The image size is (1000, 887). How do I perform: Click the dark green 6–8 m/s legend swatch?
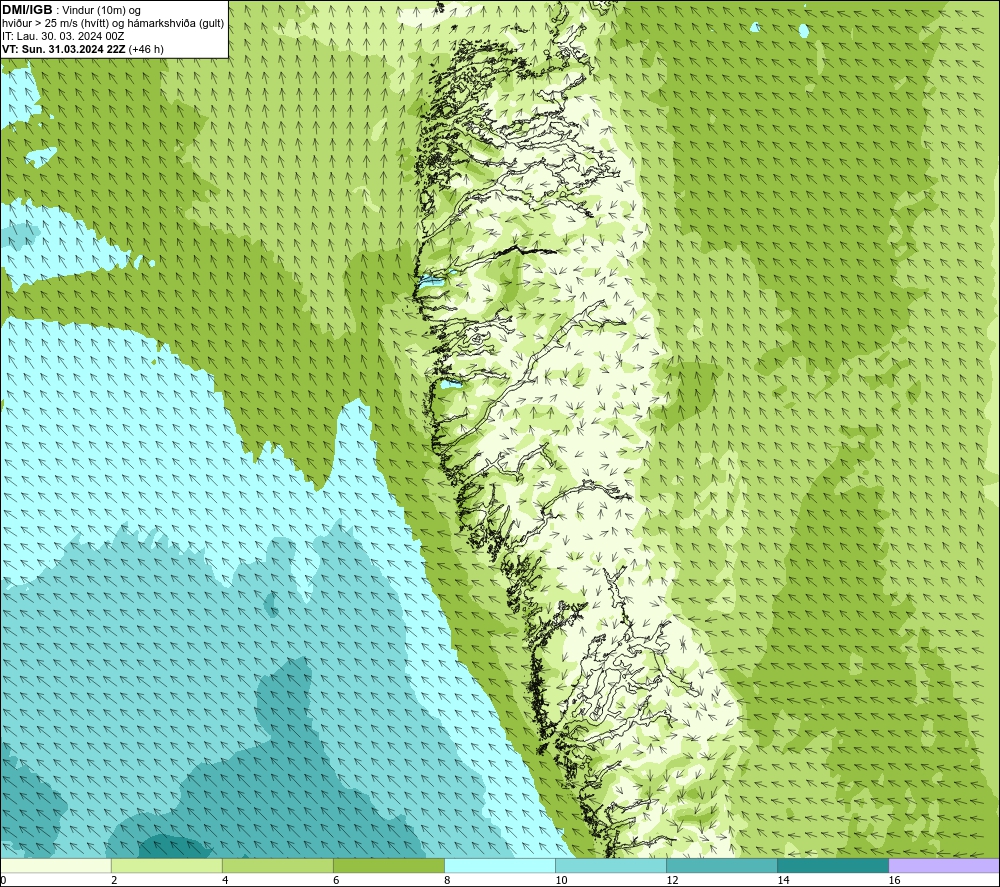[388, 865]
